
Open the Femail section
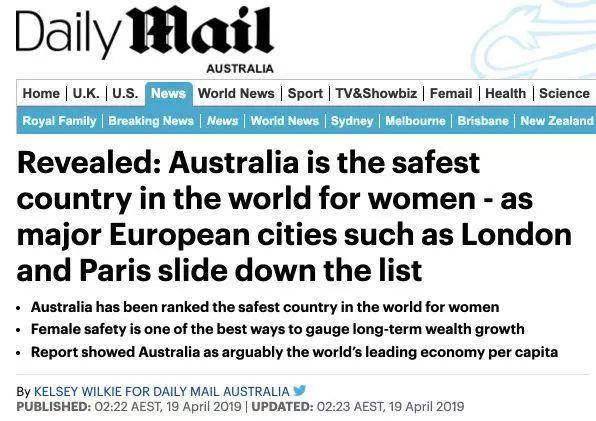pyautogui.click(x=451, y=93)
